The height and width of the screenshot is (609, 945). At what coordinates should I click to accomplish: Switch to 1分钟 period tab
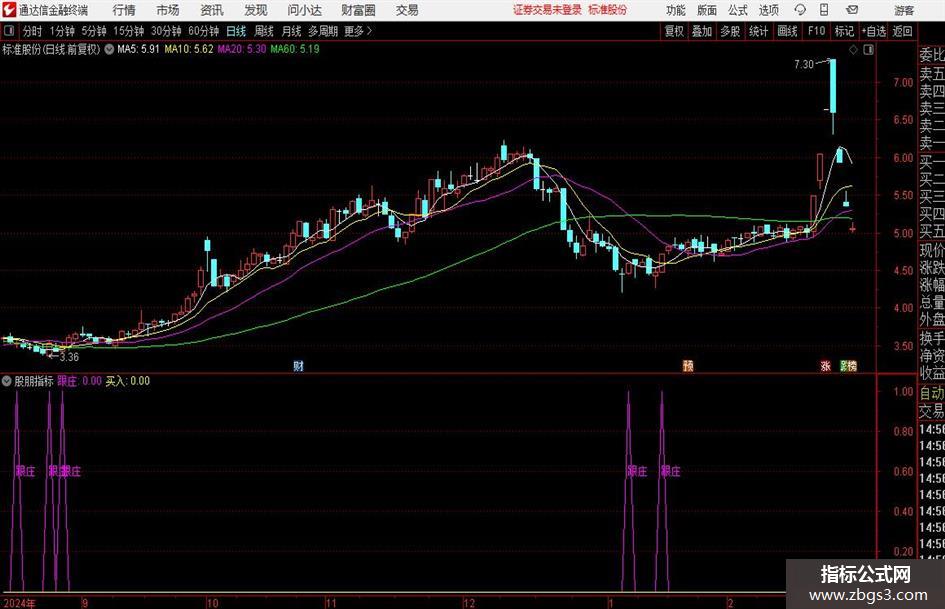[x=62, y=31]
